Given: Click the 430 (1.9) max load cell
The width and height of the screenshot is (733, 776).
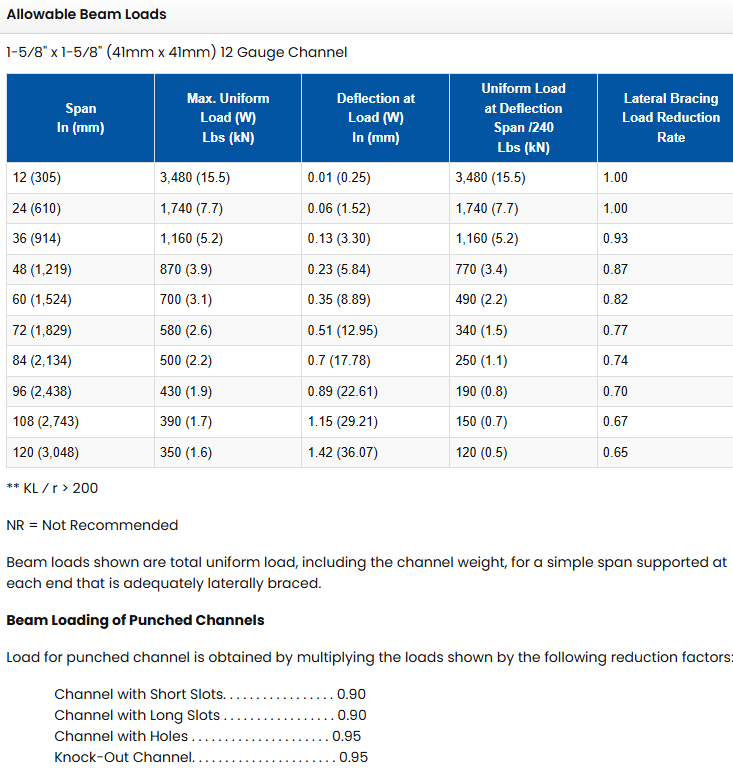Looking at the screenshot, I should (185, 392).
